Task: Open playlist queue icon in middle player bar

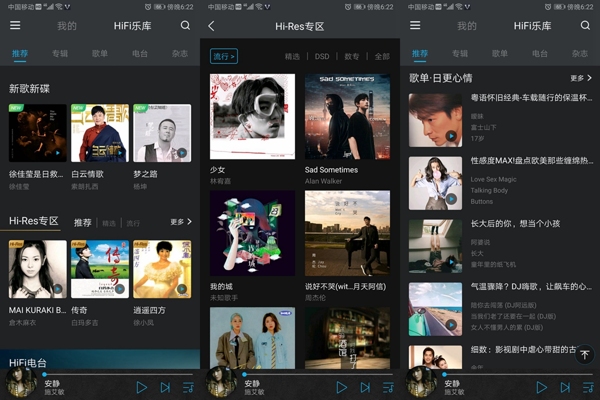Action: click(388, 387)
